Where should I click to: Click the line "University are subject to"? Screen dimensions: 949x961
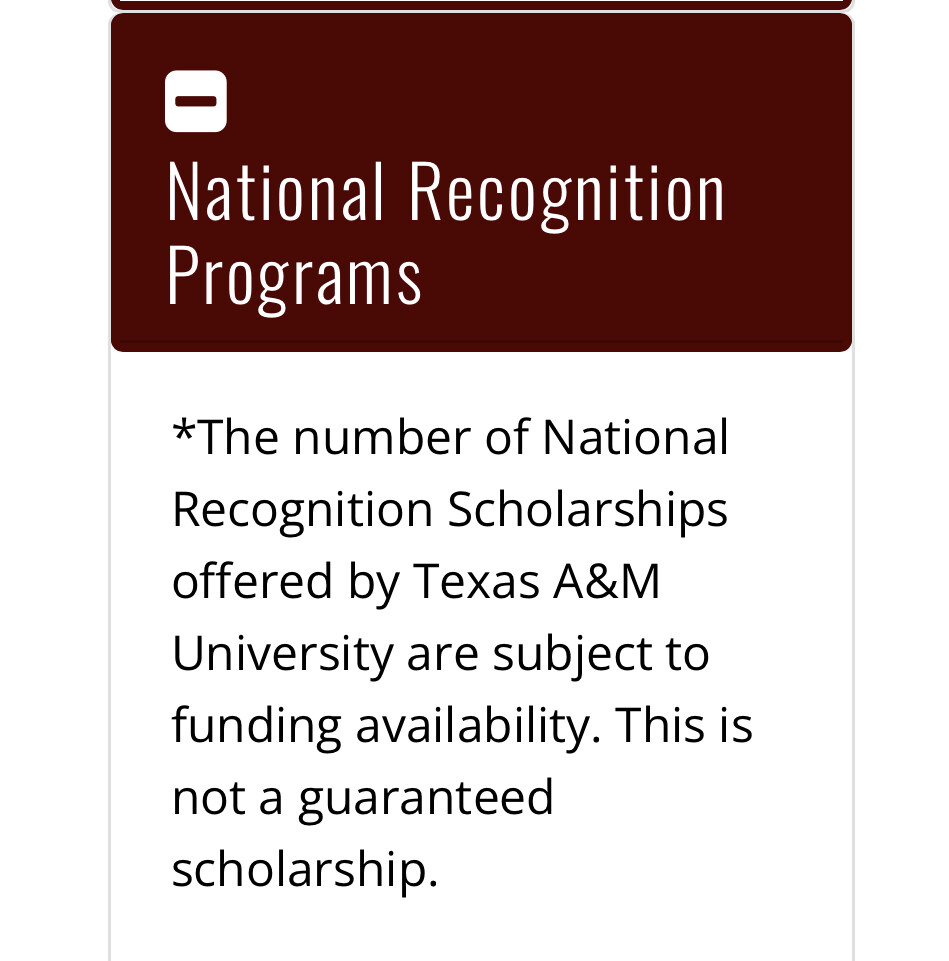(x=441, y=653)
